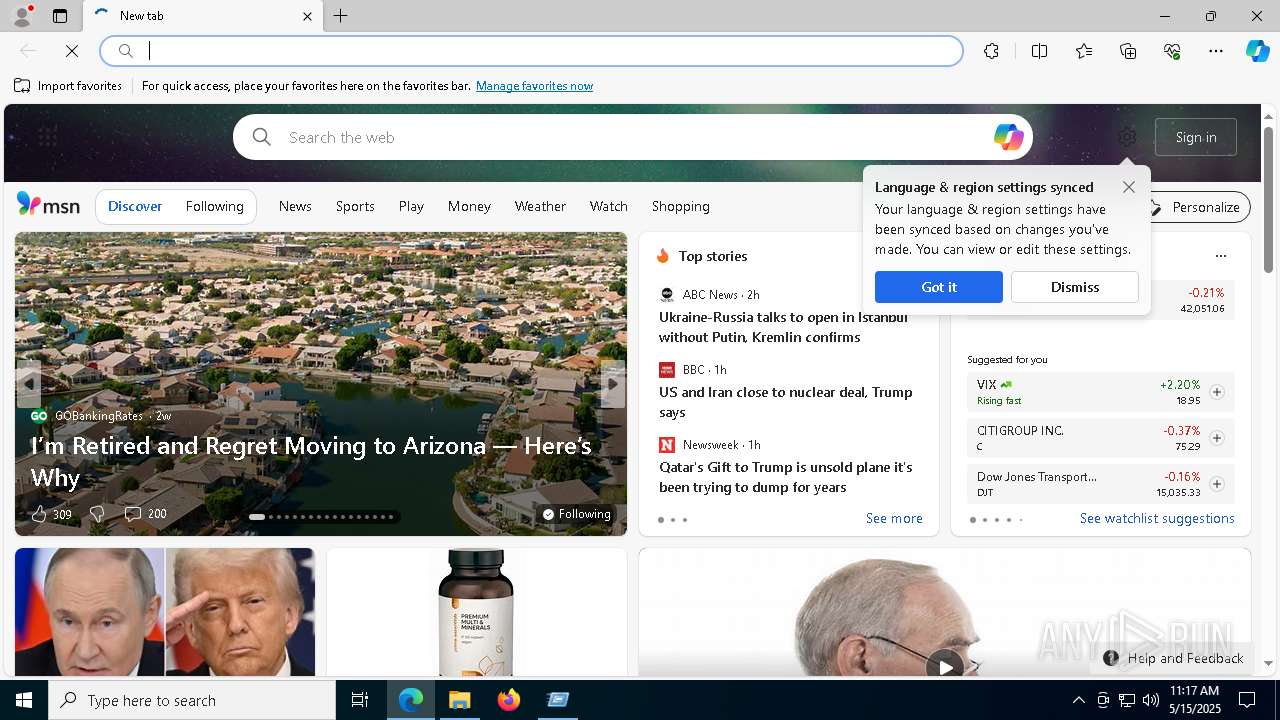Open Qatar's Gift to Trump story
Image resolution: width=1280 pixels, height=720 pixels.
(x=786, y=477)
